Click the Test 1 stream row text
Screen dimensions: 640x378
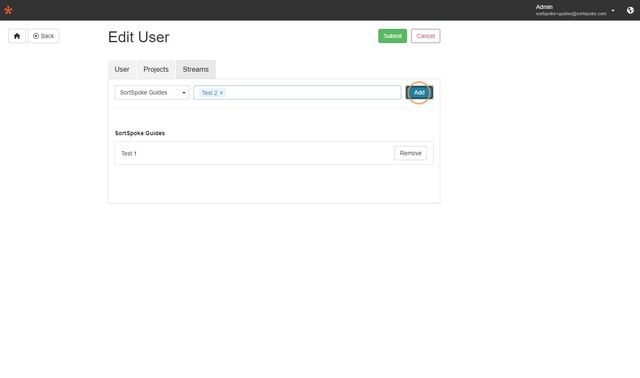pos(129,153)
